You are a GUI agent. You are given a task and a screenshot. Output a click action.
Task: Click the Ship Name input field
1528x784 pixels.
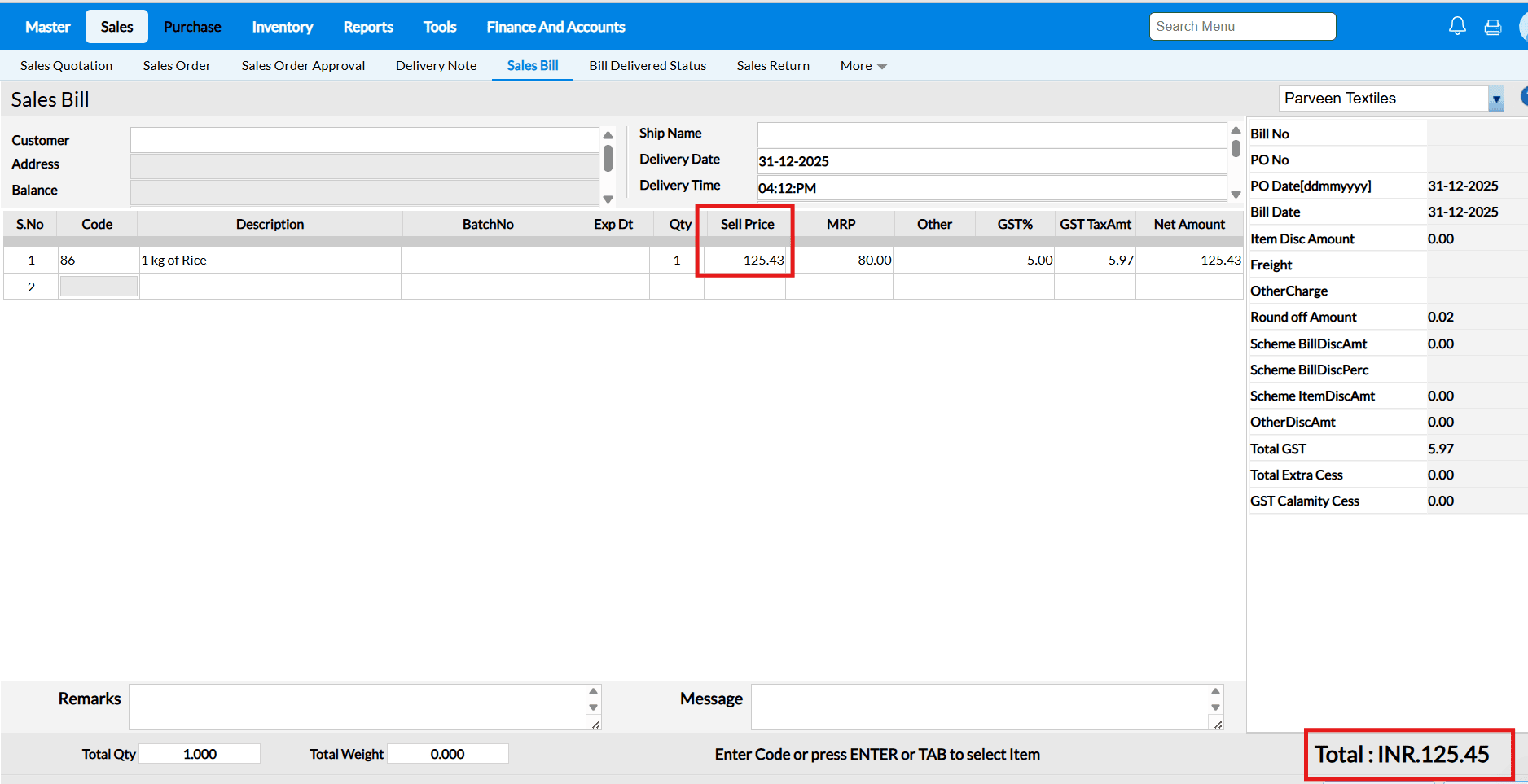pos(991,134)
